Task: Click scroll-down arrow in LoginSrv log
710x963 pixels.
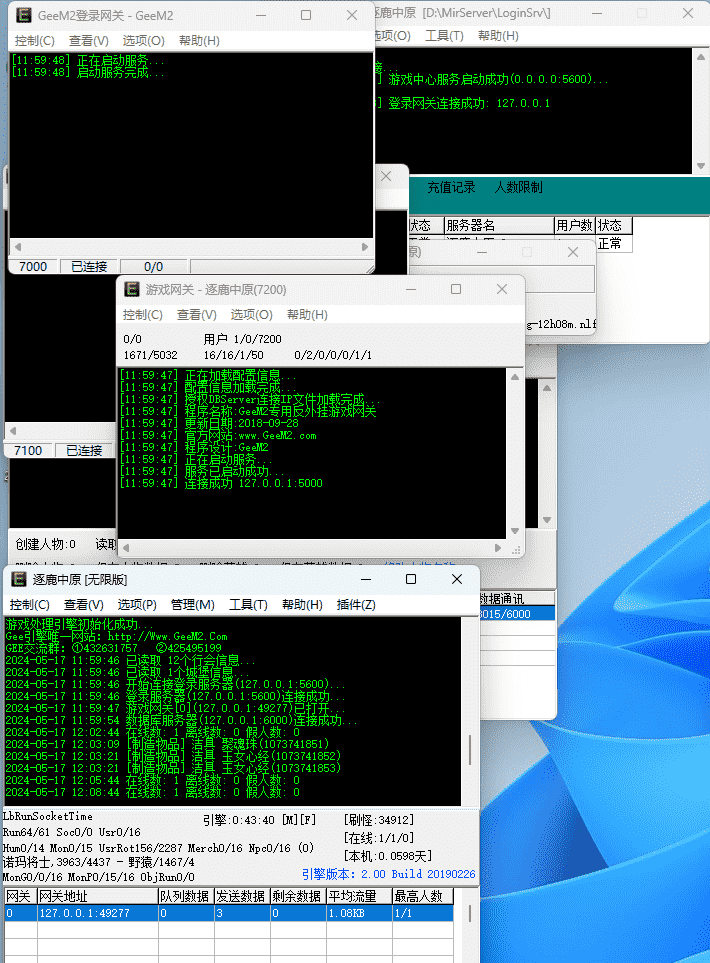Action: point(701,166)
